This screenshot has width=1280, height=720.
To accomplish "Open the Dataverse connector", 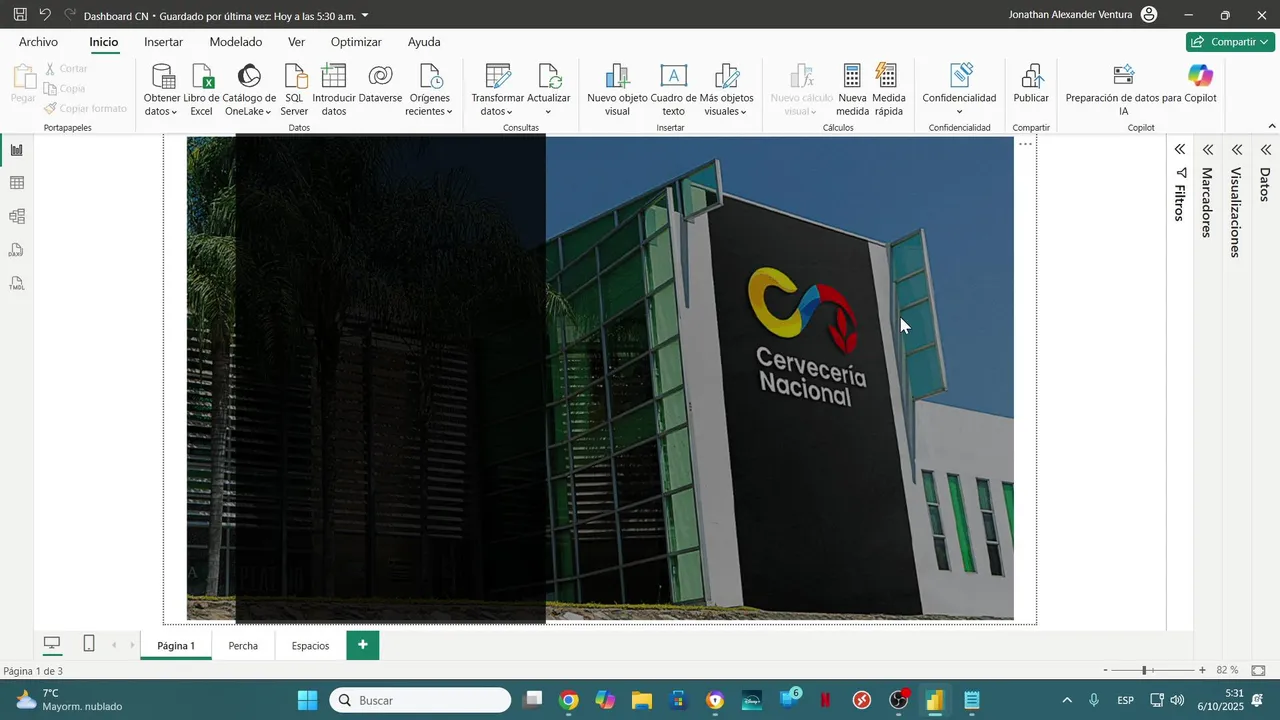I will (380, 84).
